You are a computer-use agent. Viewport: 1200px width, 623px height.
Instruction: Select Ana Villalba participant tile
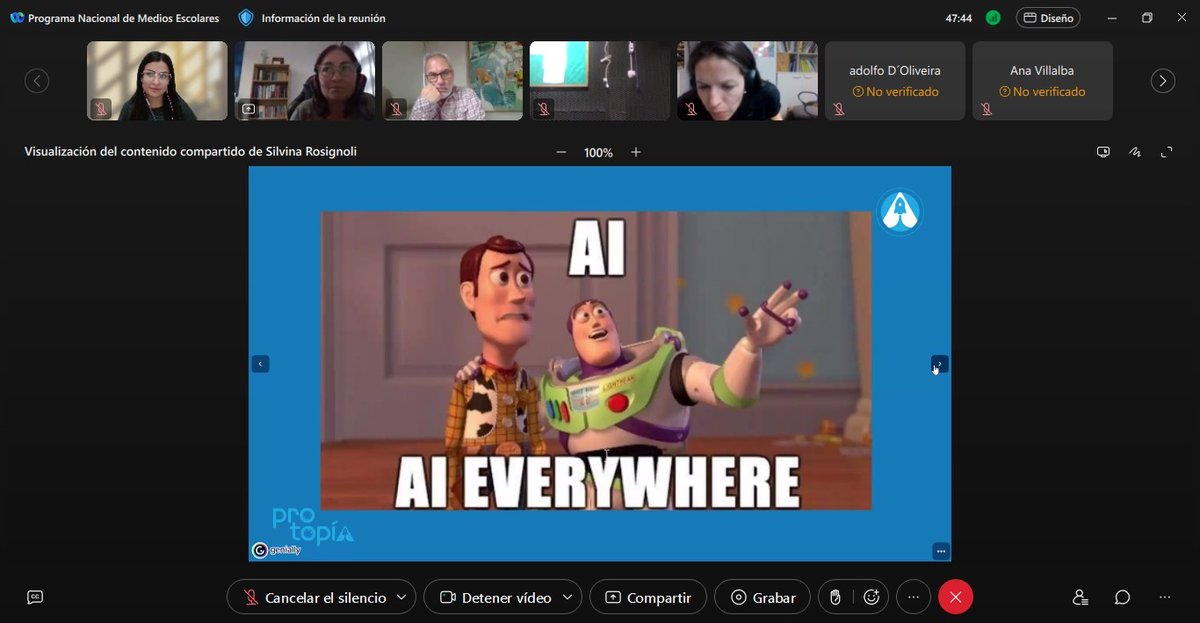pyautogui.click(x=1042, y=81)
